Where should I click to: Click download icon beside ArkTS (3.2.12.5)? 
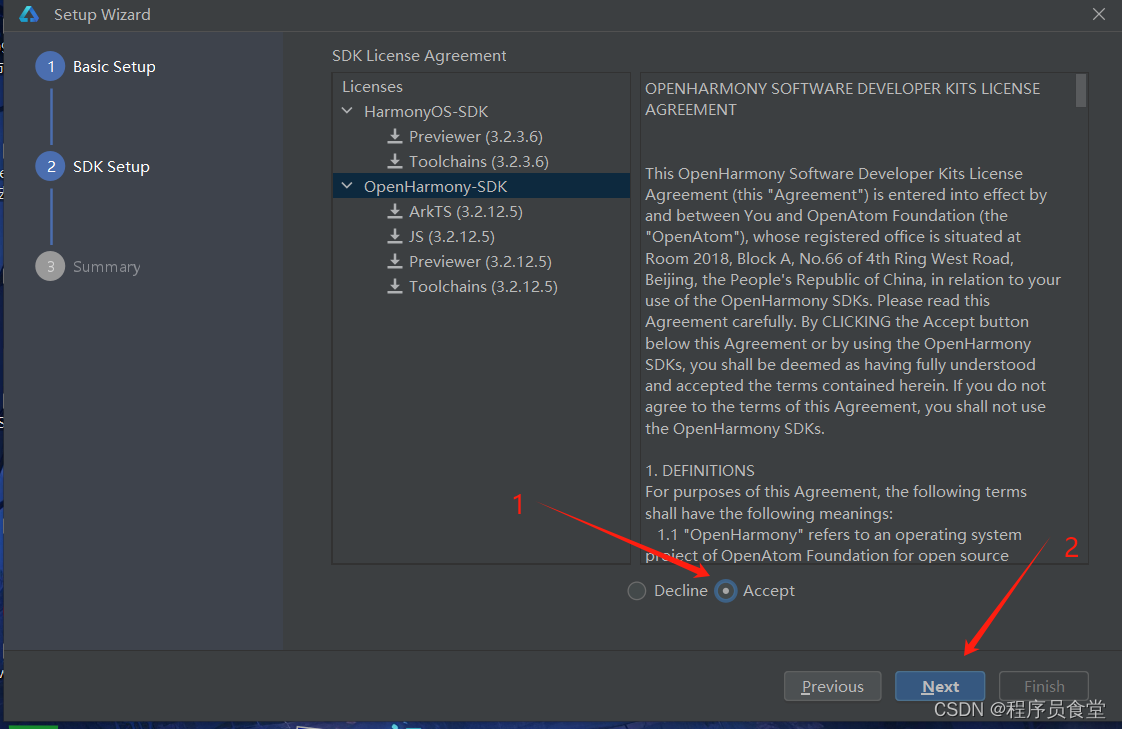coord(394,211)
